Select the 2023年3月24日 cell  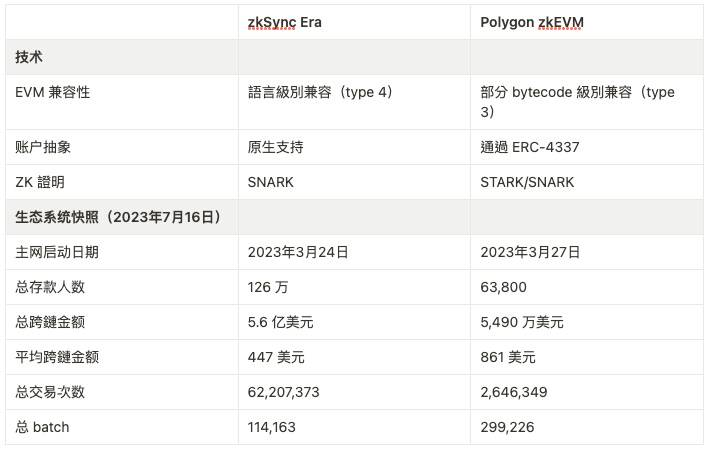click(354, 252)
